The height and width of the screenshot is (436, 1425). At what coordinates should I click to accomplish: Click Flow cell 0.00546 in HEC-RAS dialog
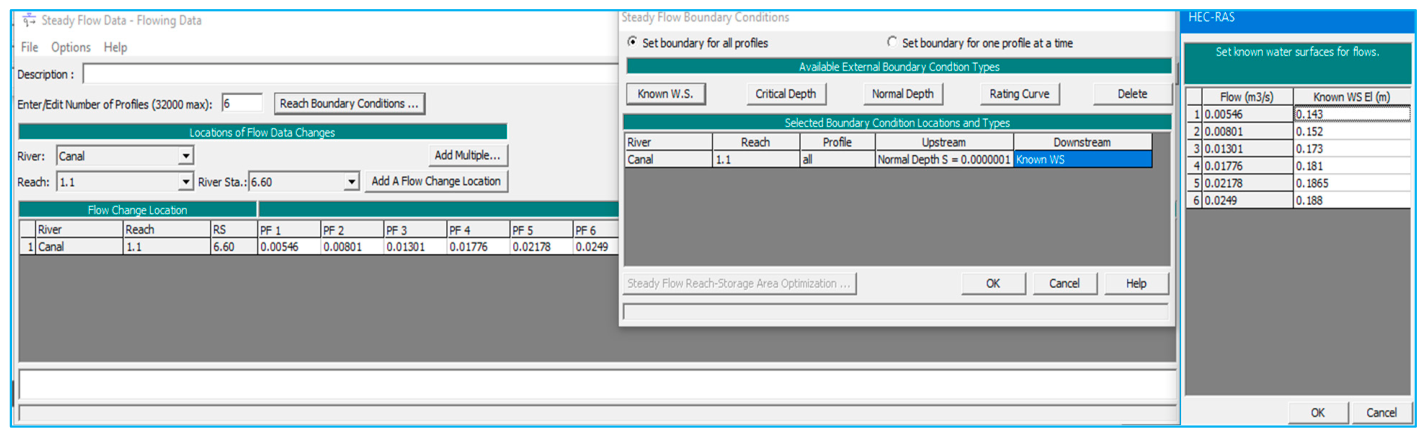click(1247, 114)
